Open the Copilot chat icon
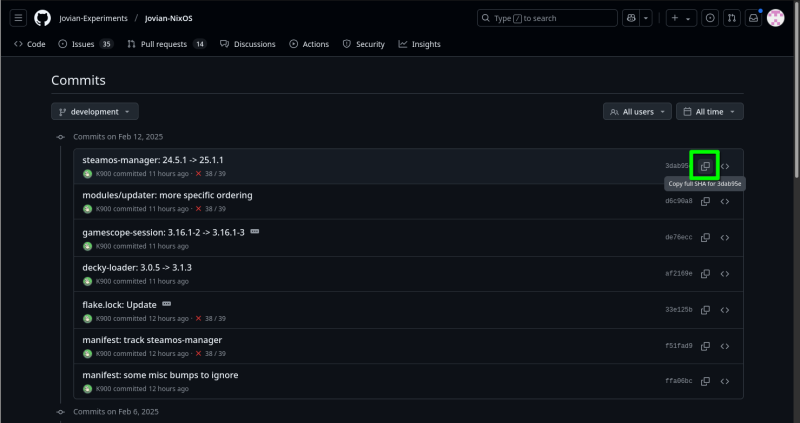Screen dimensions: 800x423 (631, 18)
